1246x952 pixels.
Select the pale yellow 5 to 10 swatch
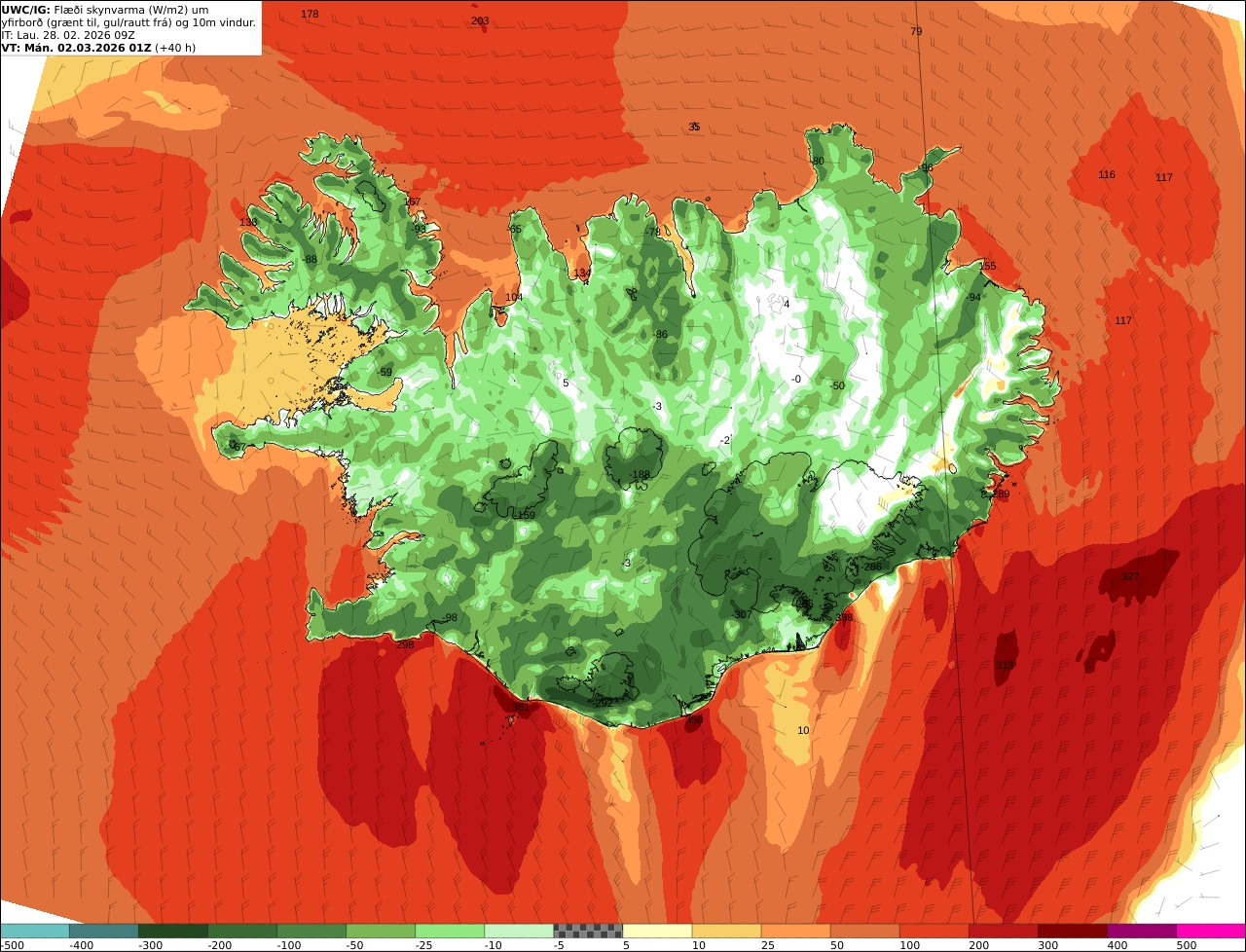(x=657, y=931)
